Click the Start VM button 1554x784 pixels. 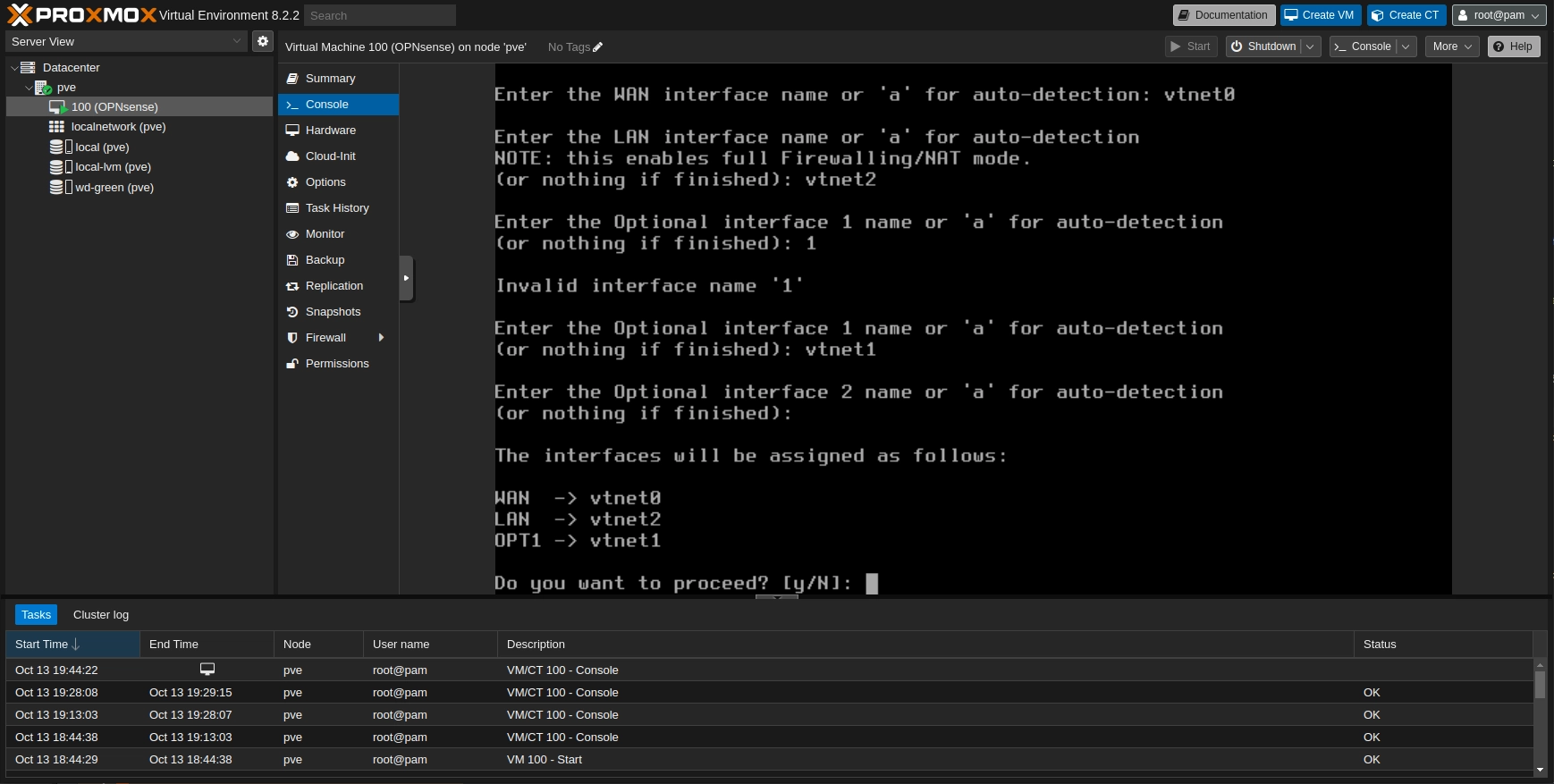[1192, 46]
